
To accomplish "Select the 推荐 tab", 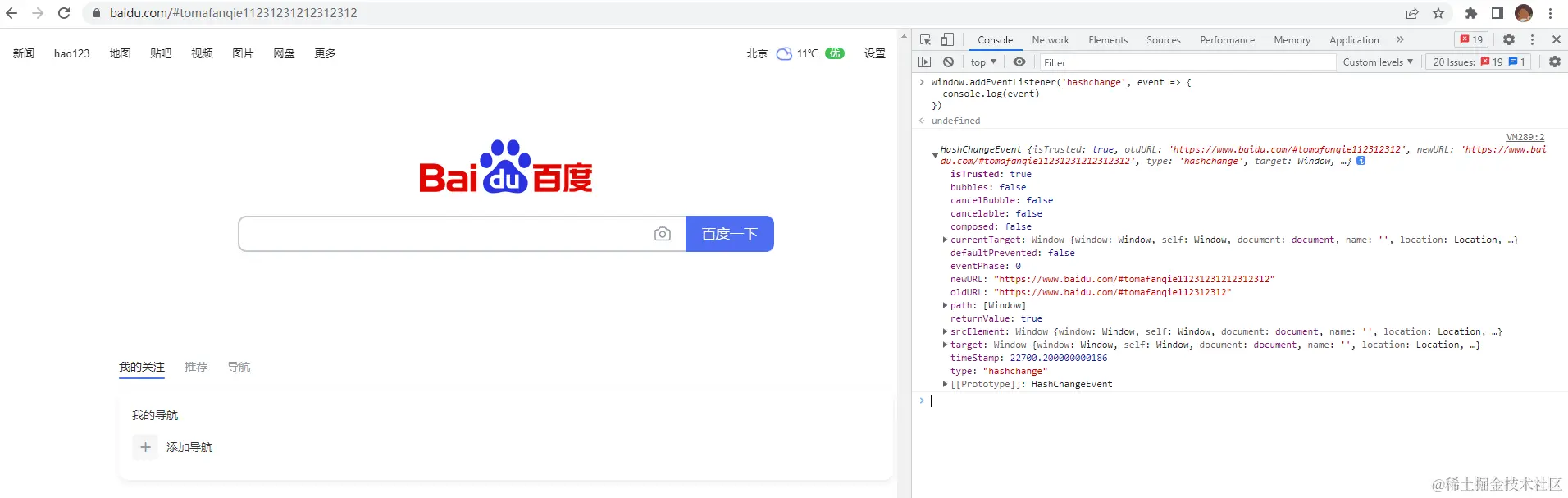I will [196, 367].
